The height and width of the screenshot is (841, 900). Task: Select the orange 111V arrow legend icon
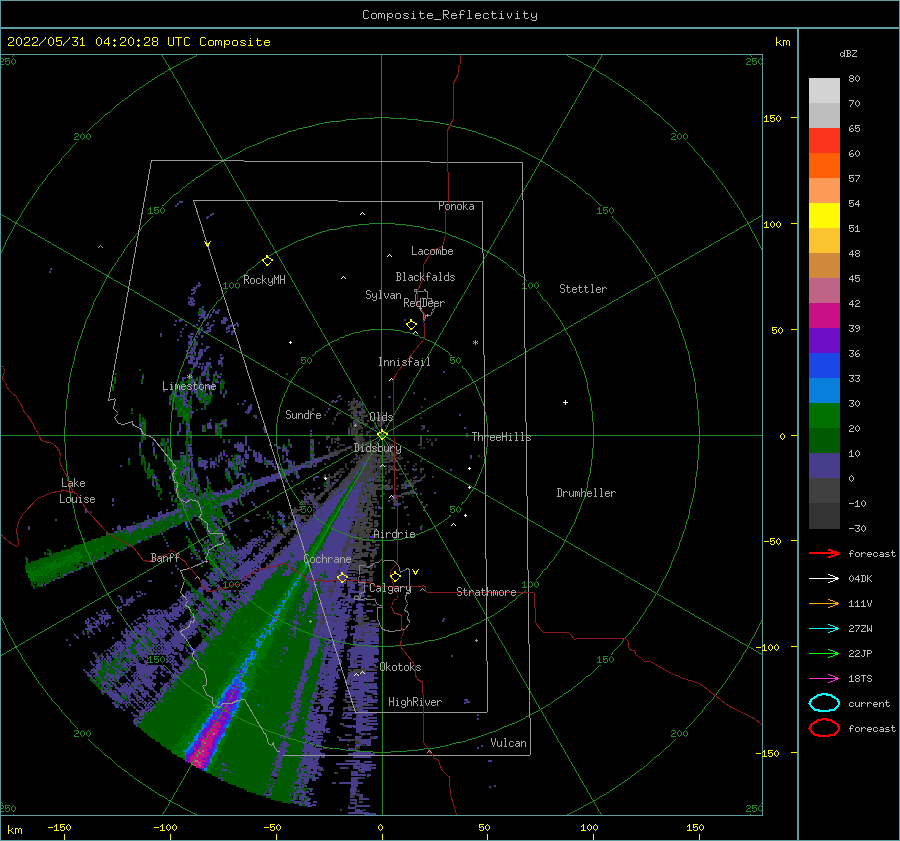[x=824, y=603]
